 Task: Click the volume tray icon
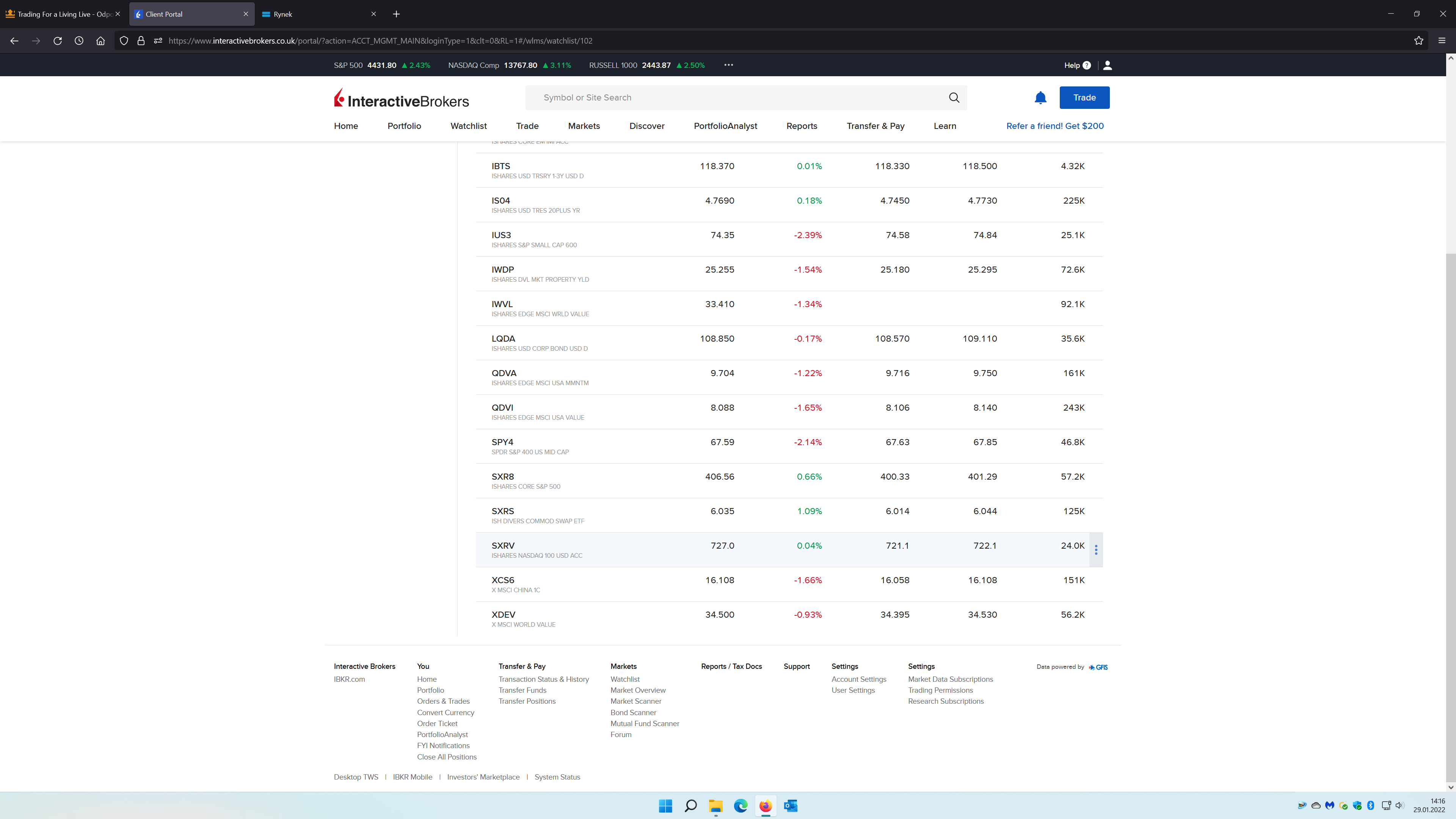(1400, 805)
